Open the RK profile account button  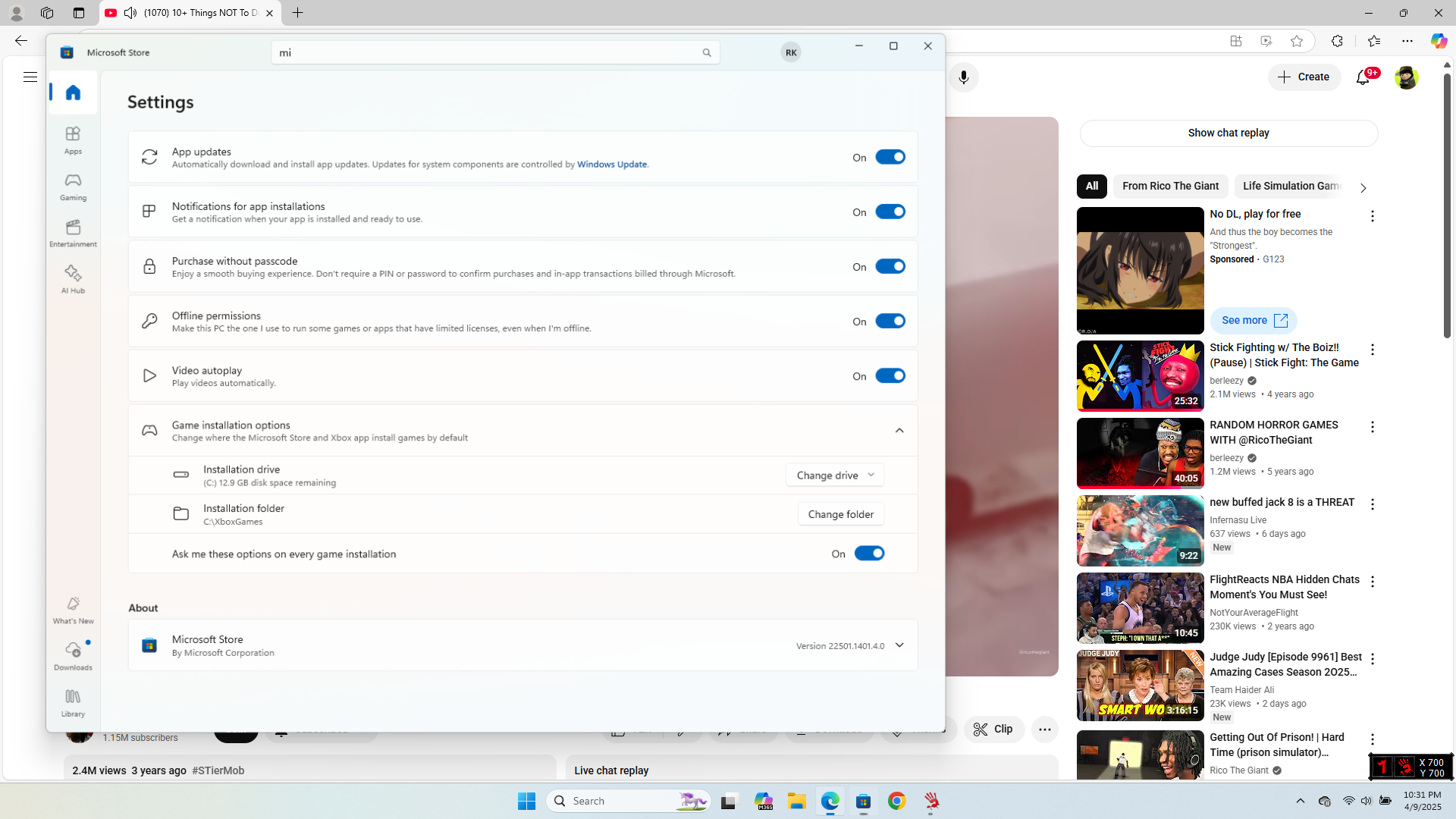click(791, 52)
